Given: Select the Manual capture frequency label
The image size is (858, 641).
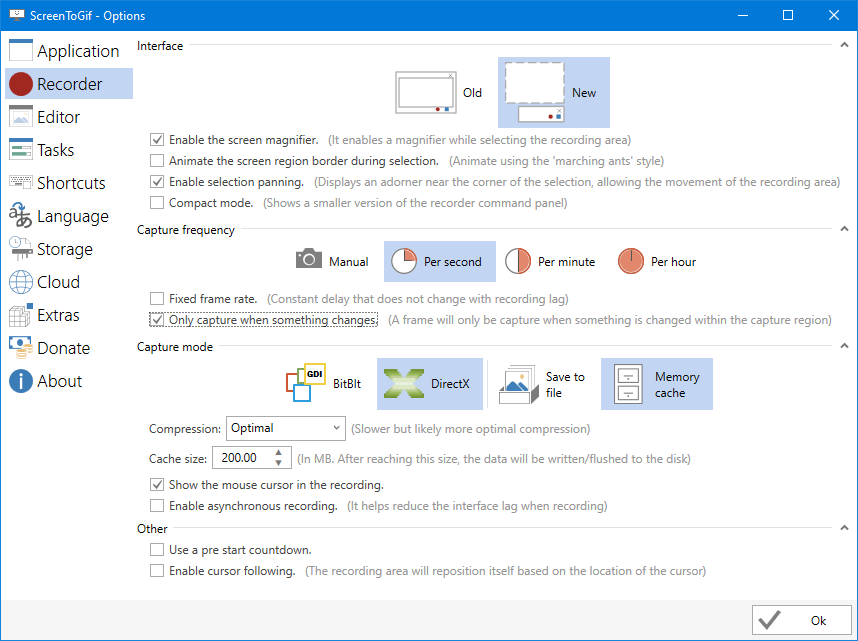Looking at the screenshot, I should [349, 262].
